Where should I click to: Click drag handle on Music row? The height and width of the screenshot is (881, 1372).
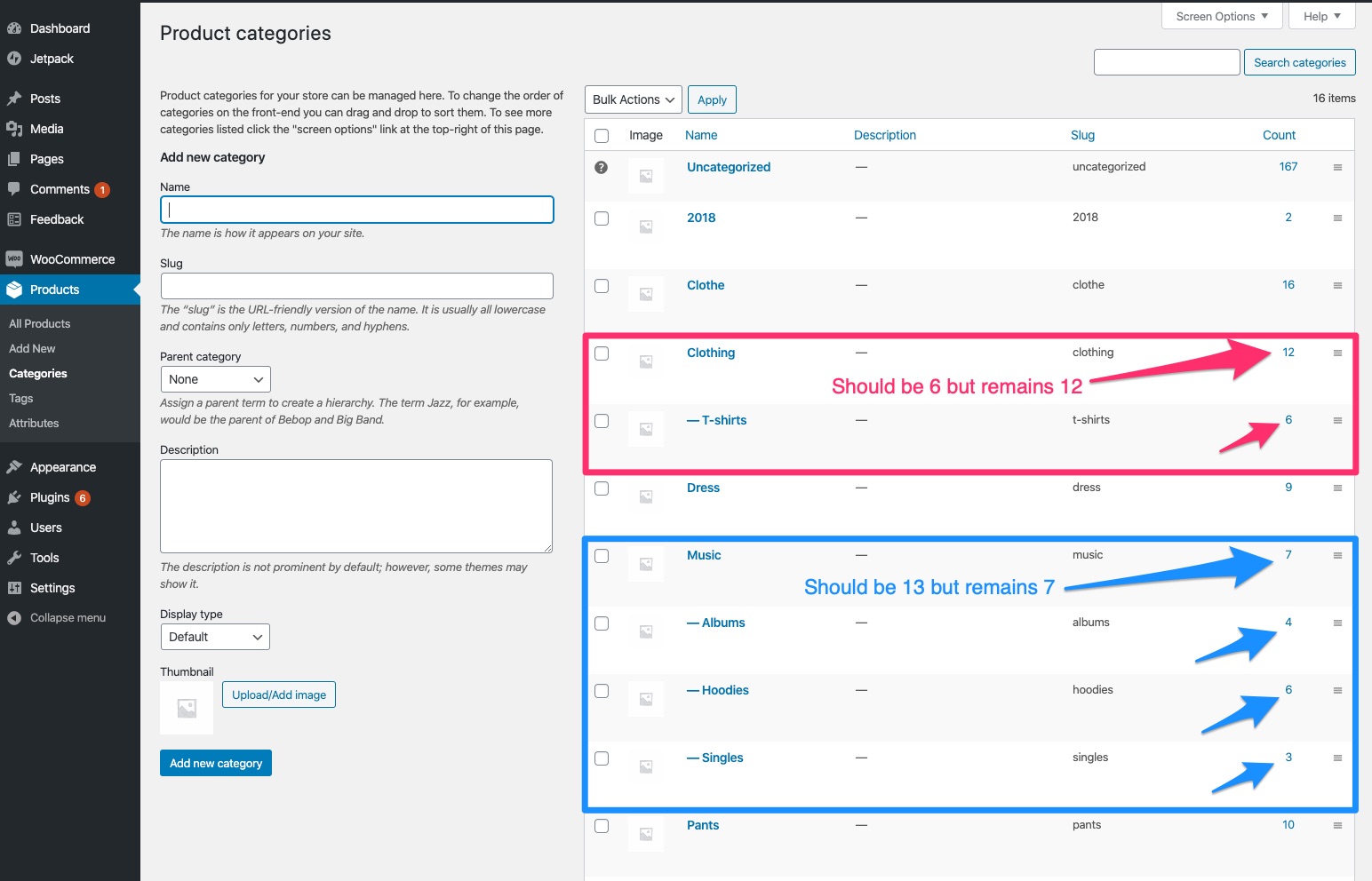1337,555
